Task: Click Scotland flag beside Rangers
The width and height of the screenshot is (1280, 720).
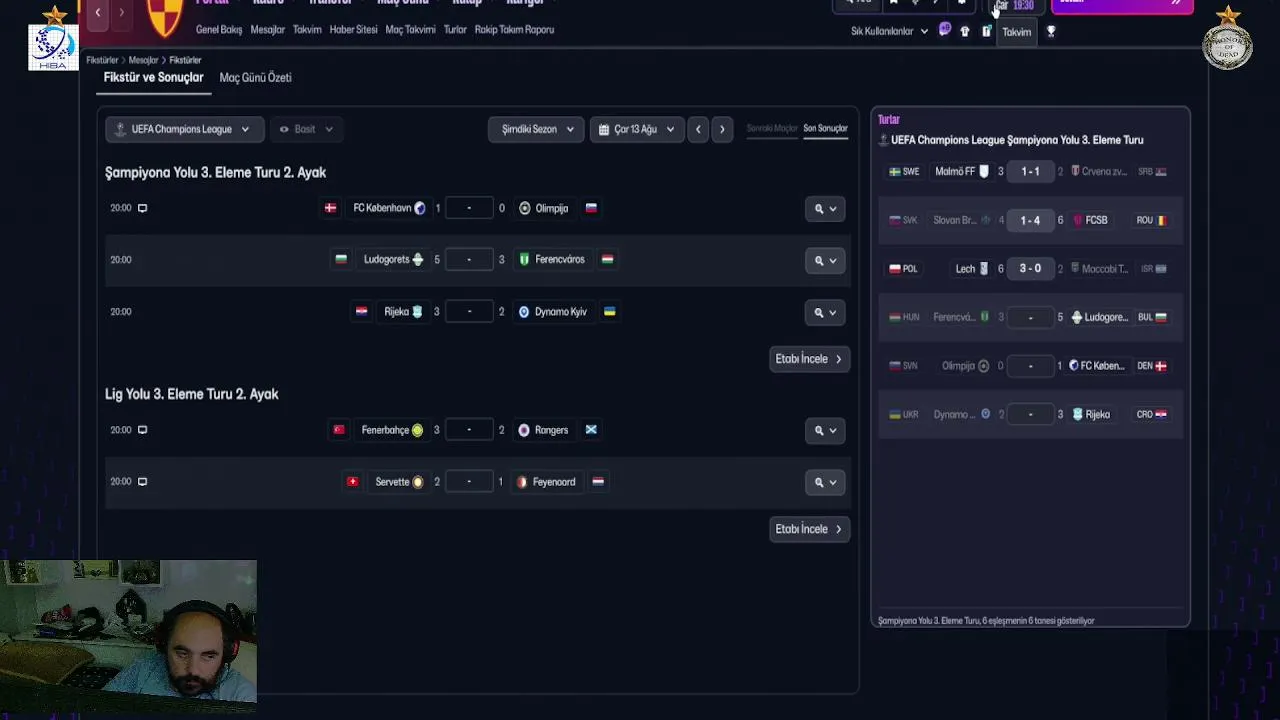Action: [591, 430]
